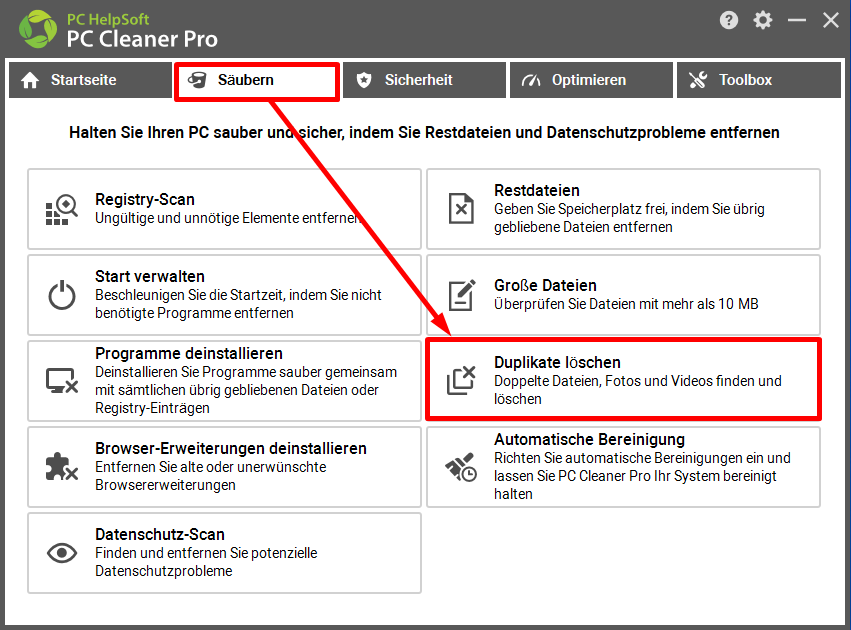This screenshot has width=851, height=630.
Task: Click the wrench icon on Toolbox
Action: [698, 80]
